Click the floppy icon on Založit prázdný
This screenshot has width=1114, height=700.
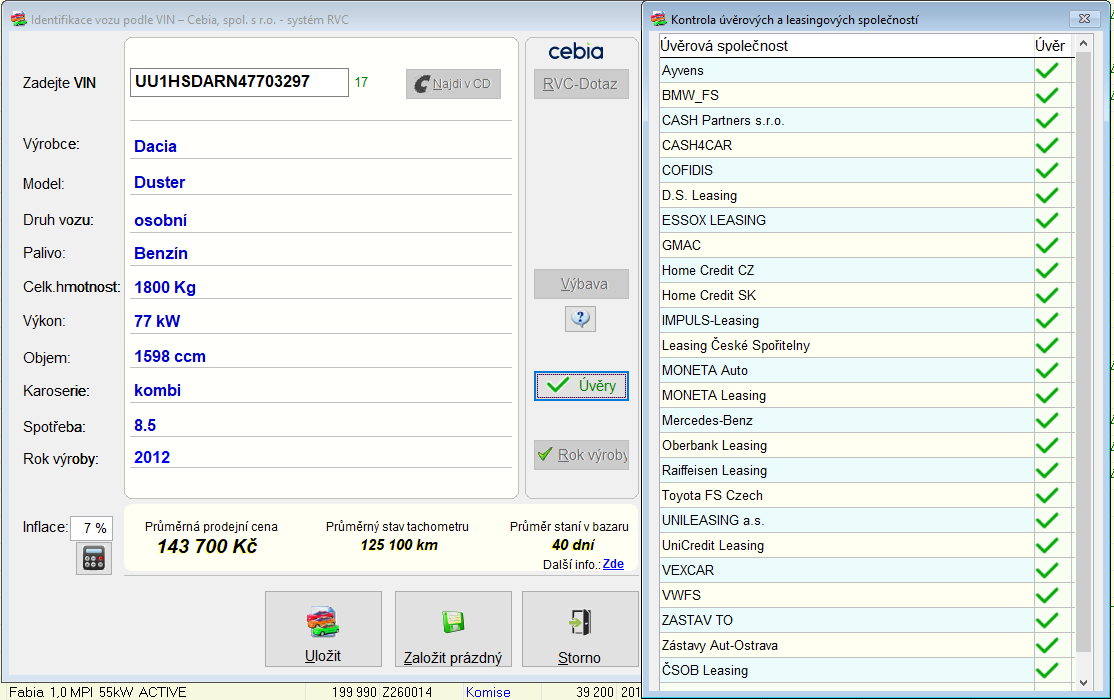tap(453, 622)
